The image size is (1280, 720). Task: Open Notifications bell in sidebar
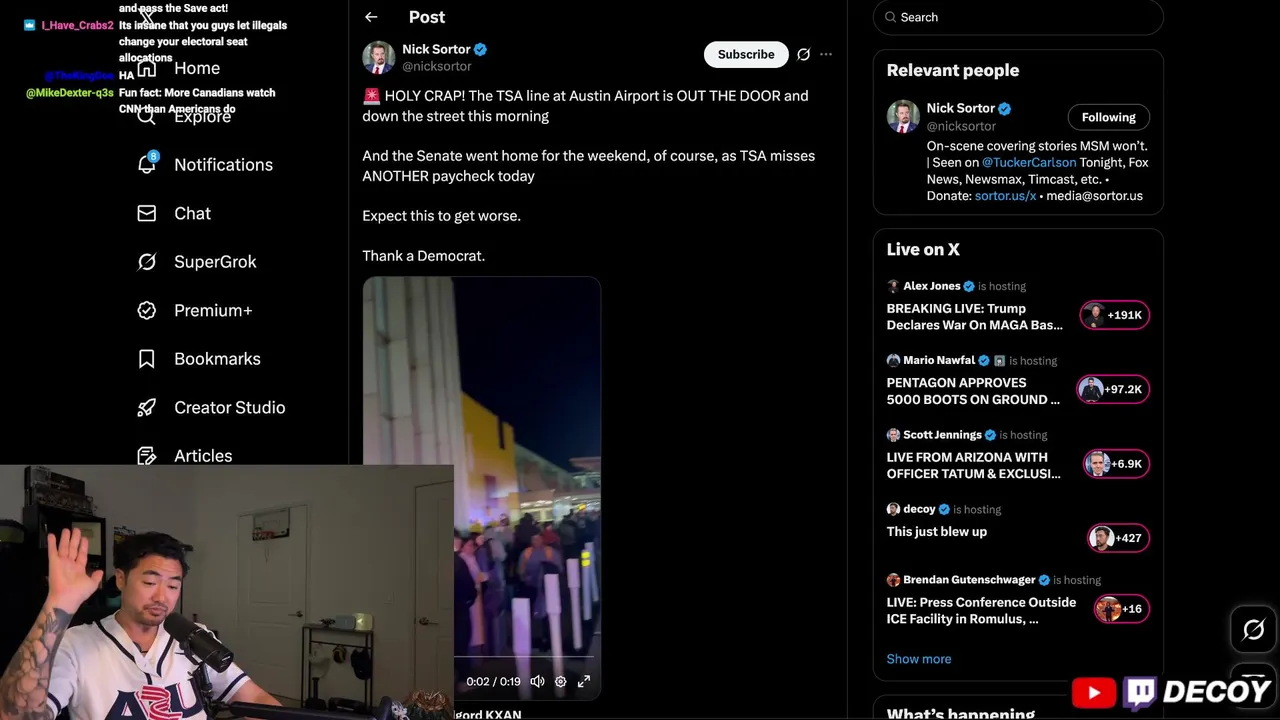coord(205,165)
